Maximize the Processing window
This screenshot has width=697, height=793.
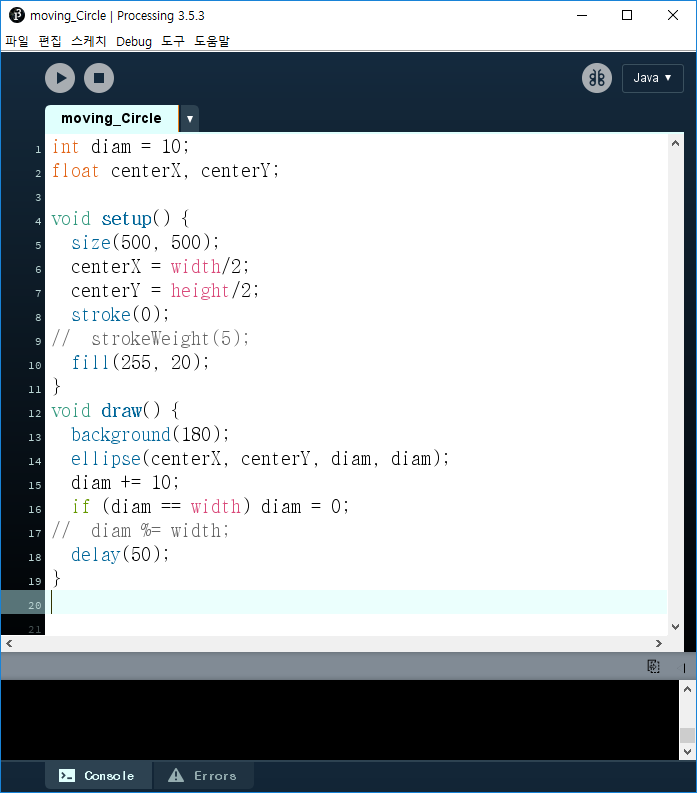coord(627,15)
